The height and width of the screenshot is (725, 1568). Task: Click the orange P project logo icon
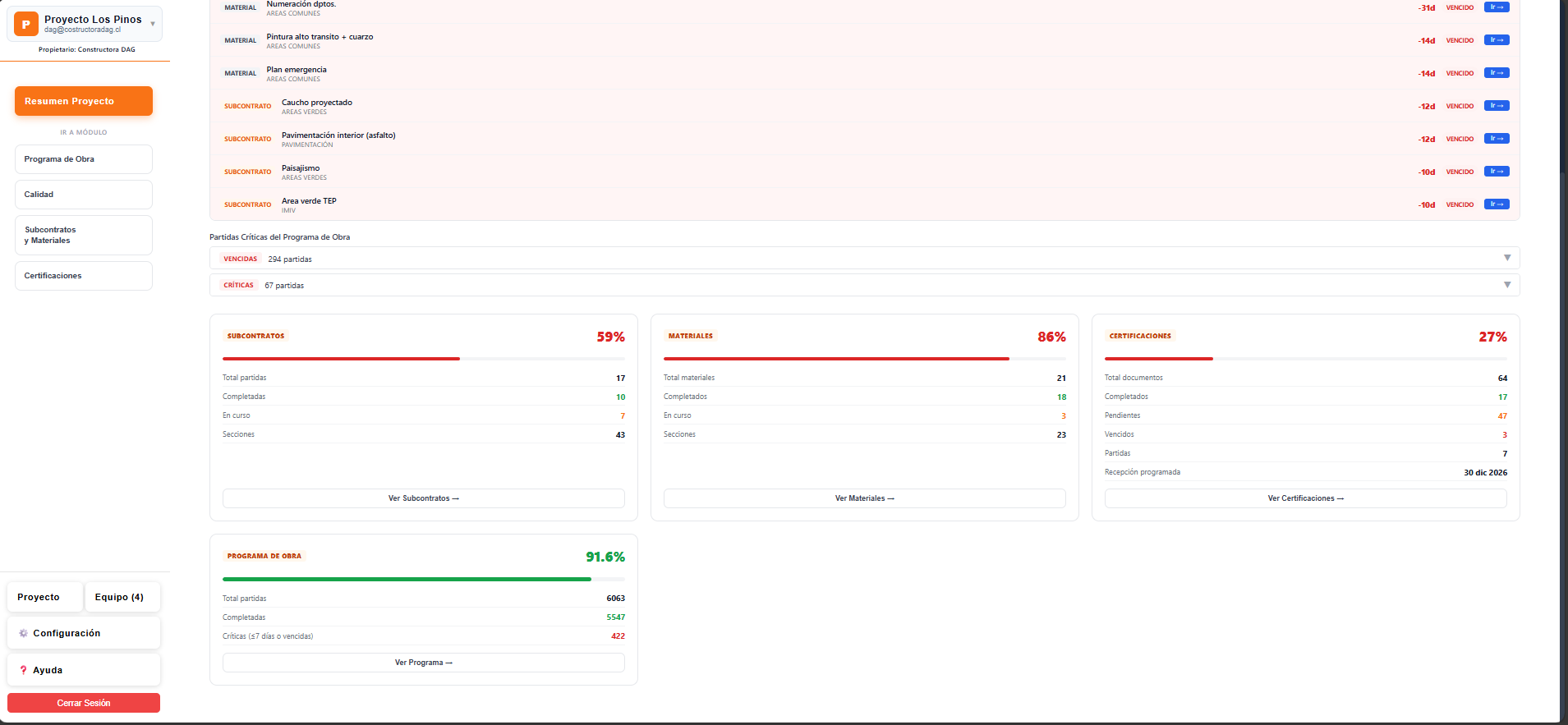(x=26, y=24)
